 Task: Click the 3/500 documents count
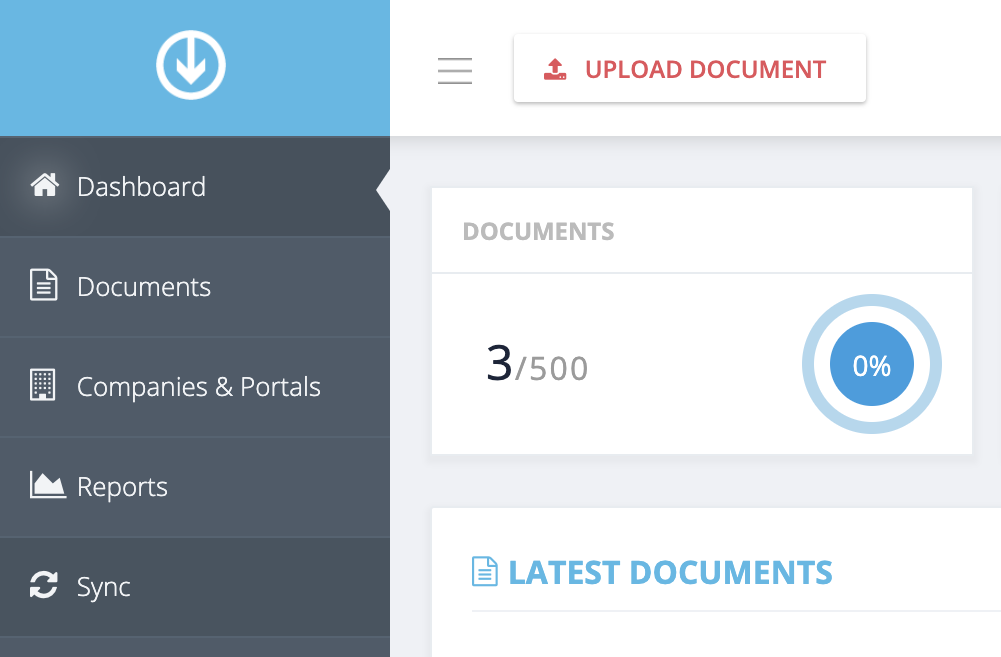[537, 364]
